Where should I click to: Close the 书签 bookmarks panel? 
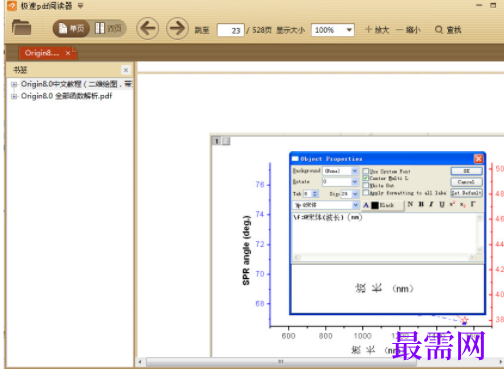point(126,70)
